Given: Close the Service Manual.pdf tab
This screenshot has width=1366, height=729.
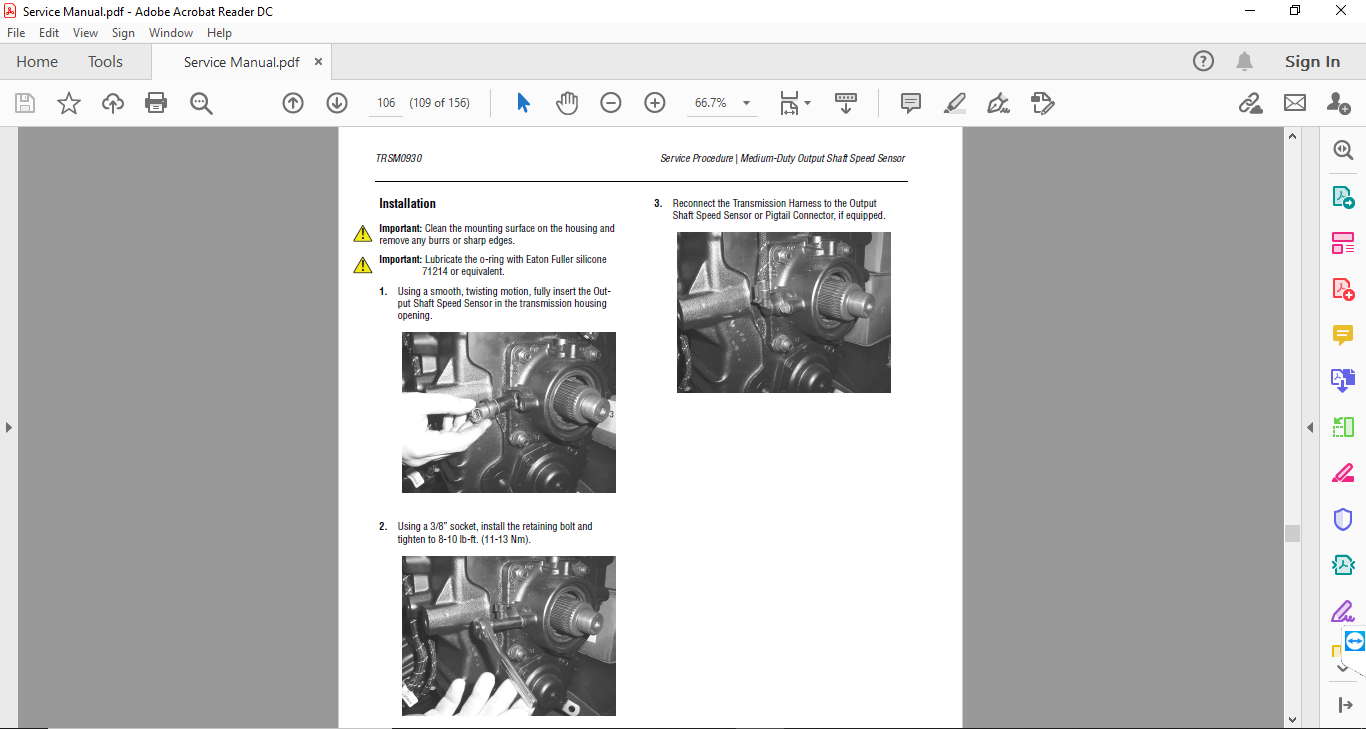Looking at the screenshot, I should click(319, 62).
